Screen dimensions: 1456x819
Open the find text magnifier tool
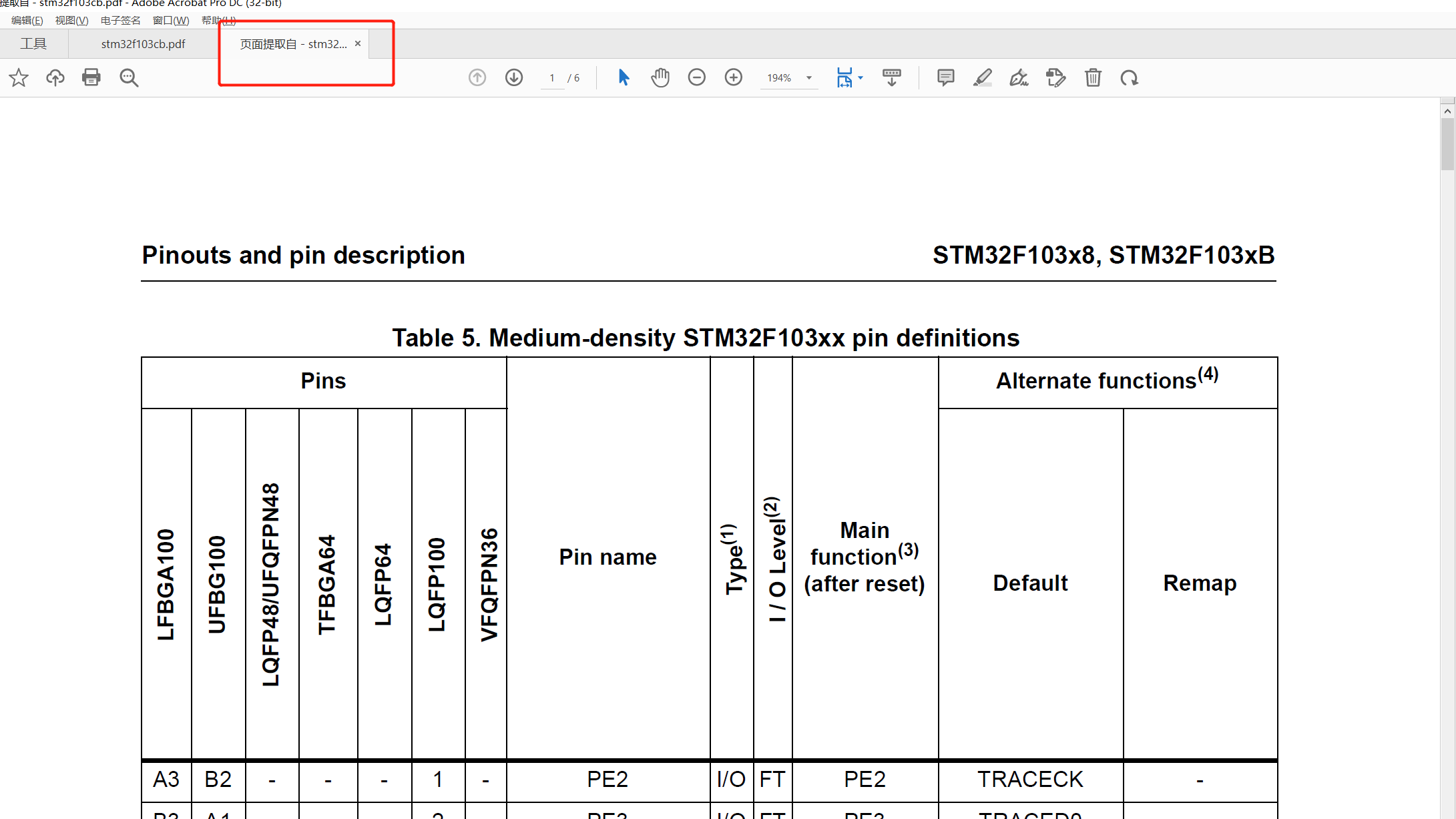tap(129, 78)
